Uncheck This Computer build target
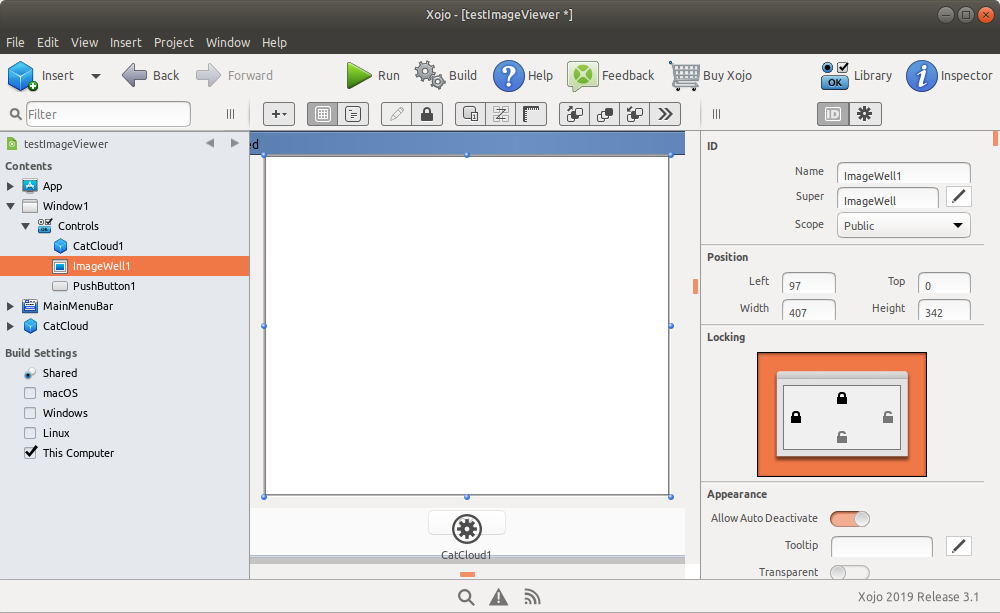This screenshot has height=613, width=1000. tap(30, 452)
